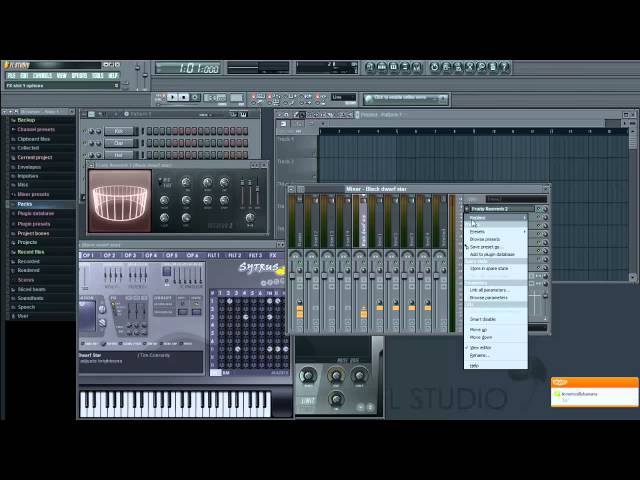Toggle last step of the Hat row
Viewport: 640px width, 480px height.
coord(245,155)
